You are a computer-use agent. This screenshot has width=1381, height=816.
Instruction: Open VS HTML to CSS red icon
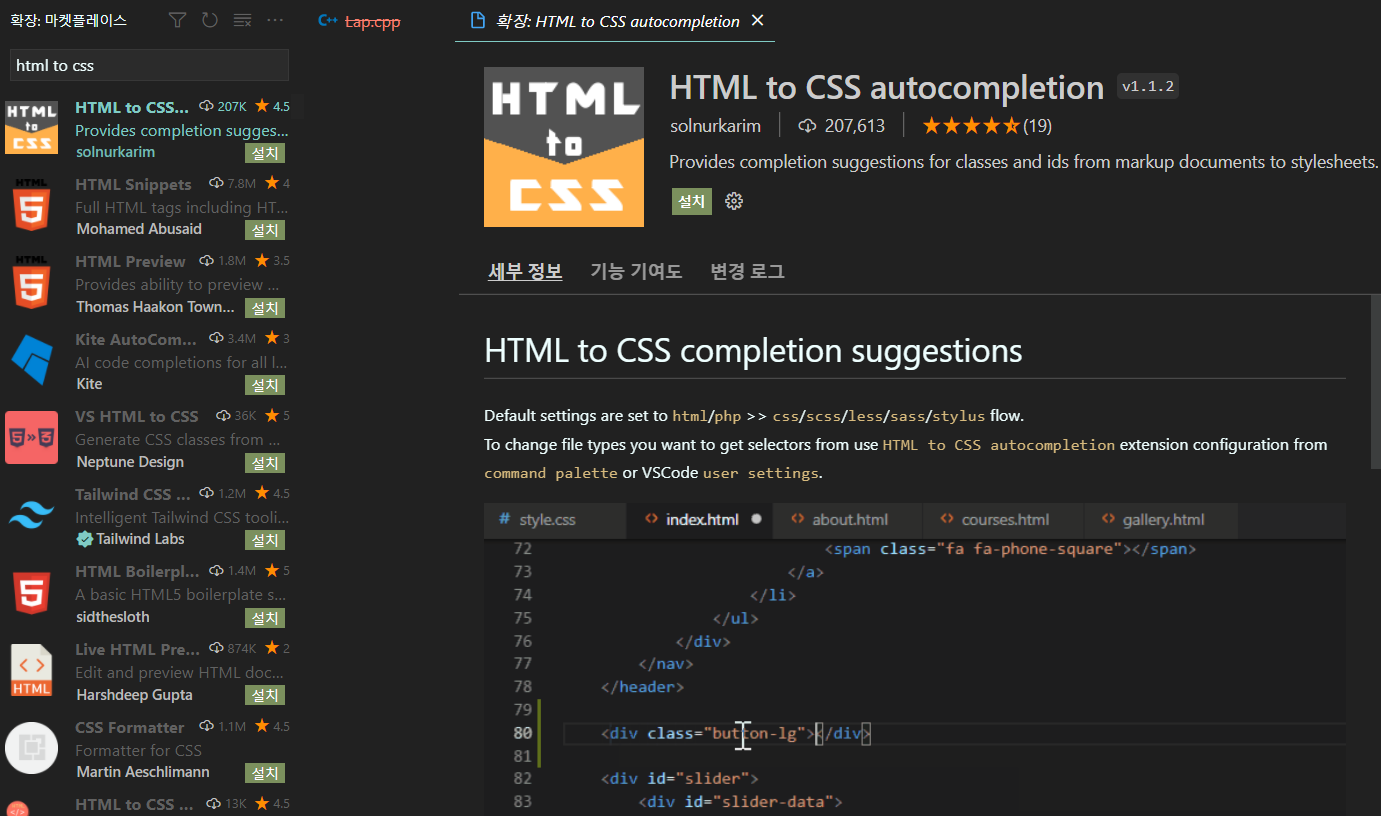(x=31, y=437)
